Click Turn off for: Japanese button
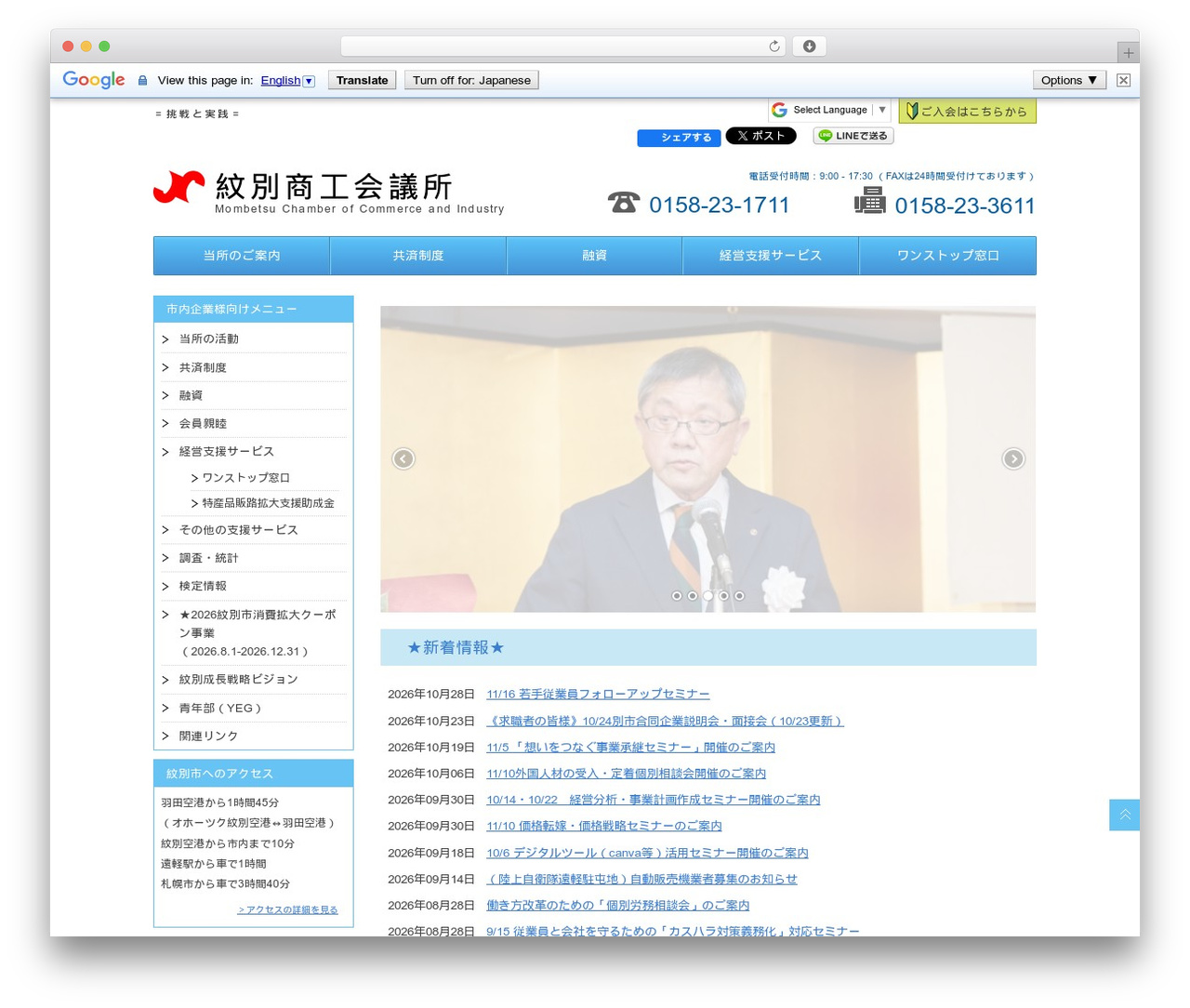This screenshot has width=1190, height=1008. coord(471,80)
